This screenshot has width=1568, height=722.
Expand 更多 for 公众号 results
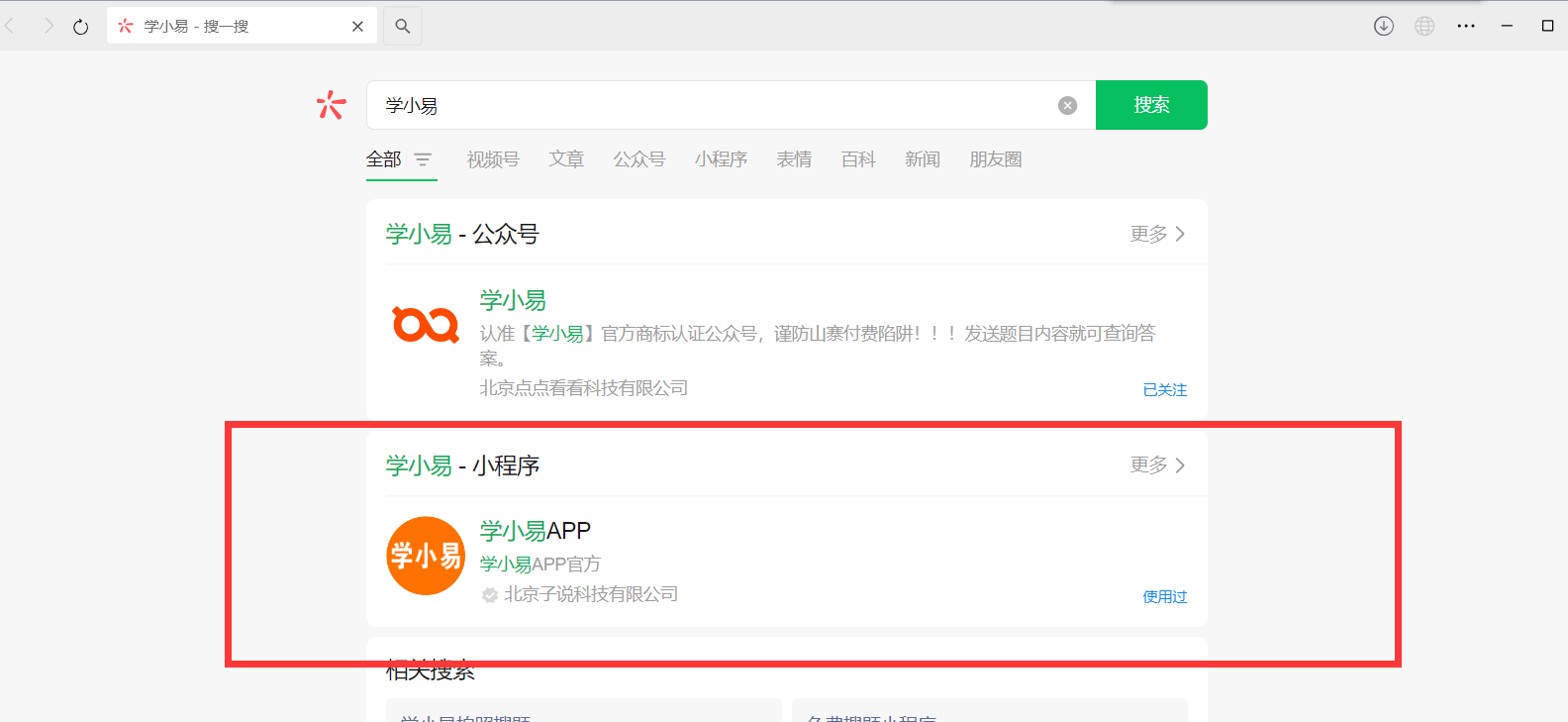(x=1157, y=234)
